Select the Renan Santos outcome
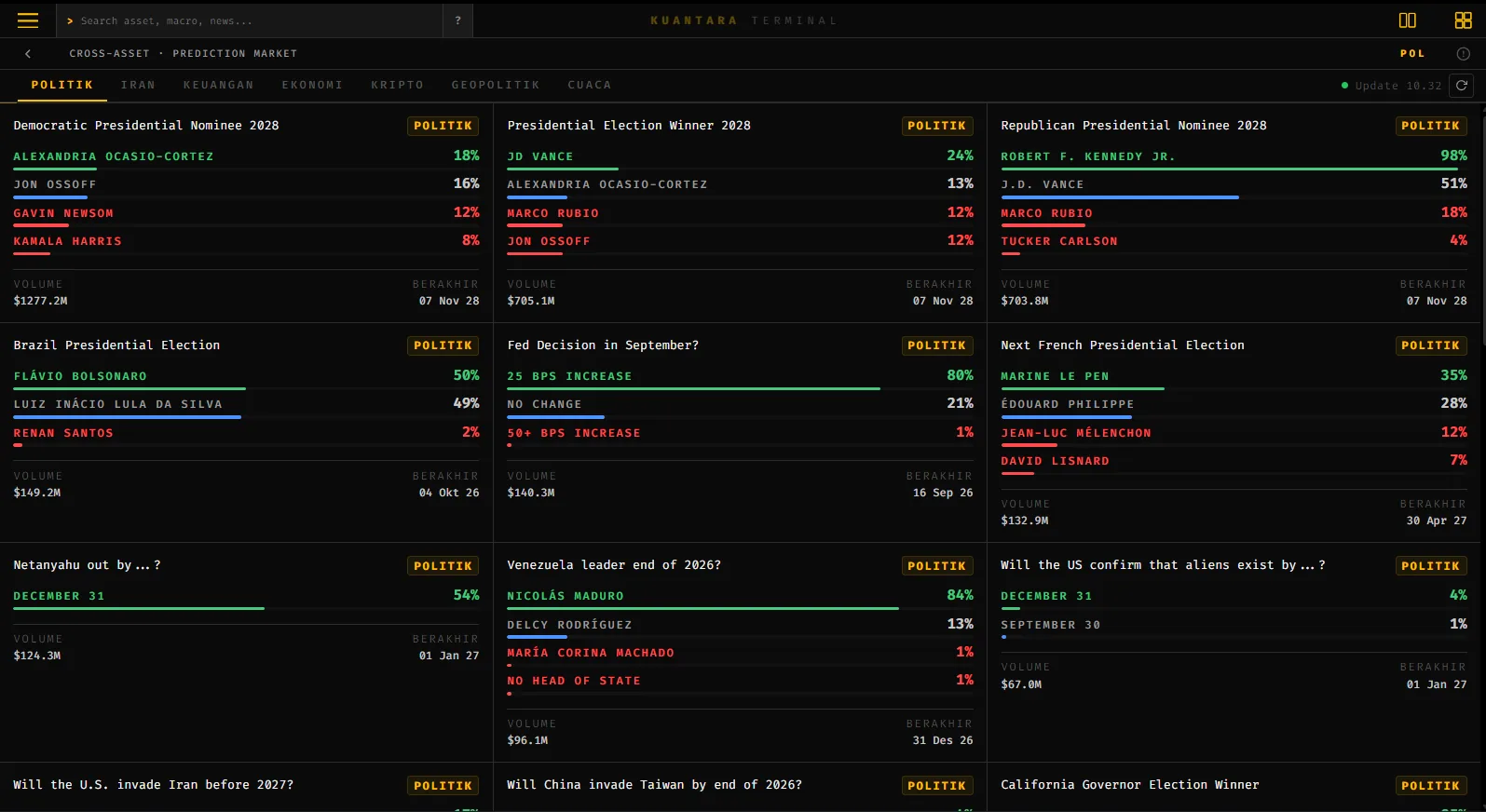Viewport: 1486px width, 812px height. tap(246, 434)
